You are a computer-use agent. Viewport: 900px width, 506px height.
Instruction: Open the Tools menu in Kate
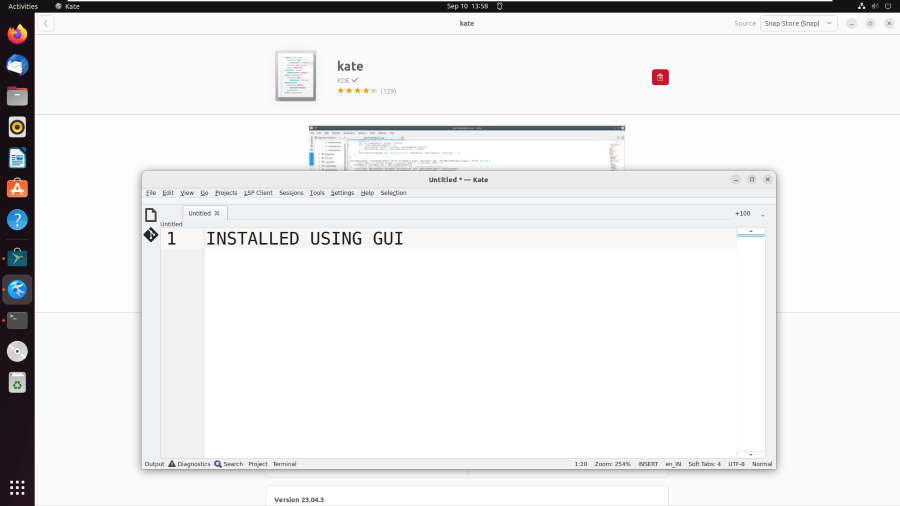(x=317, y=193)
